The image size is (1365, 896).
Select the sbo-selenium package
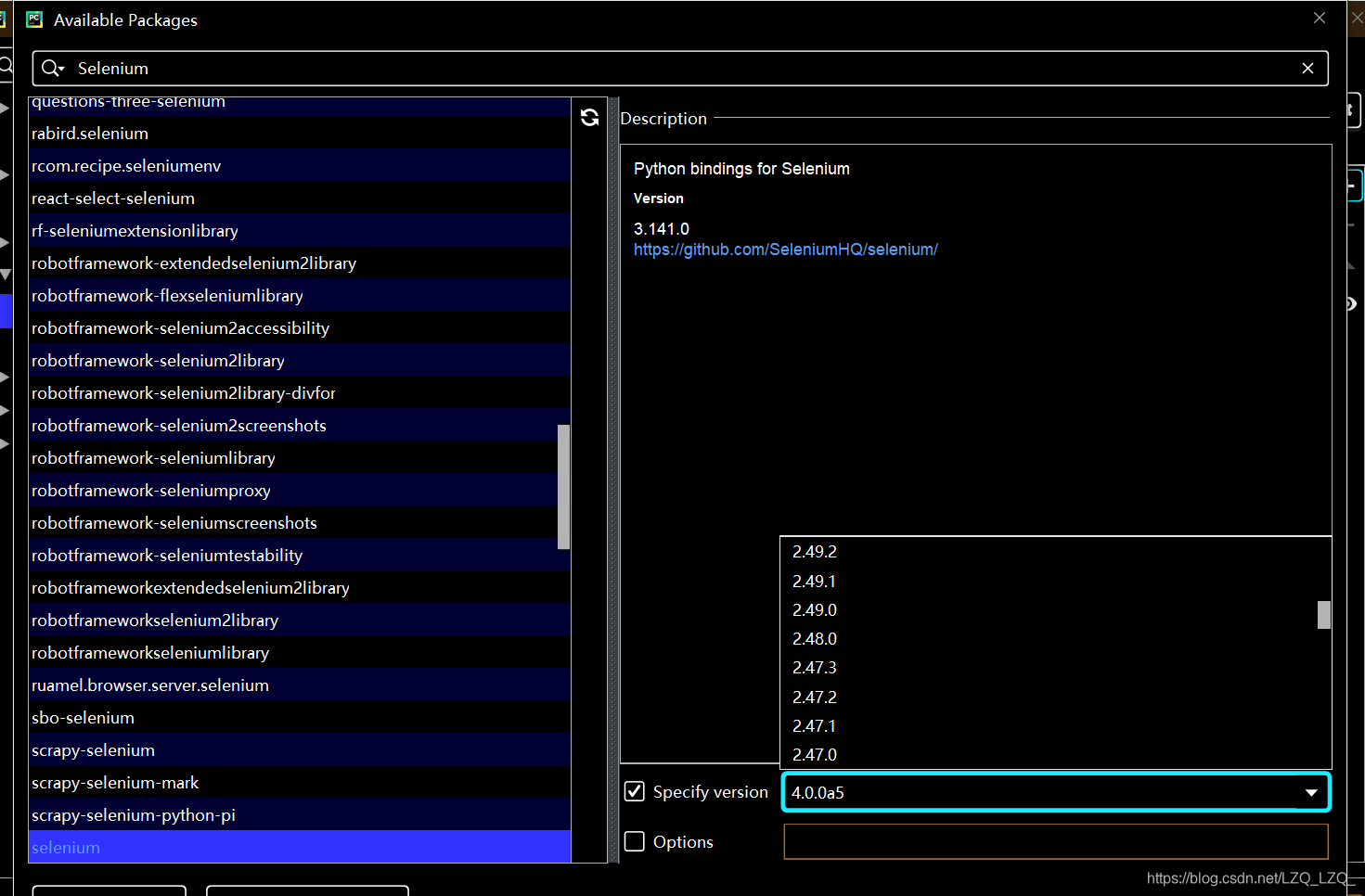[300, 717]
